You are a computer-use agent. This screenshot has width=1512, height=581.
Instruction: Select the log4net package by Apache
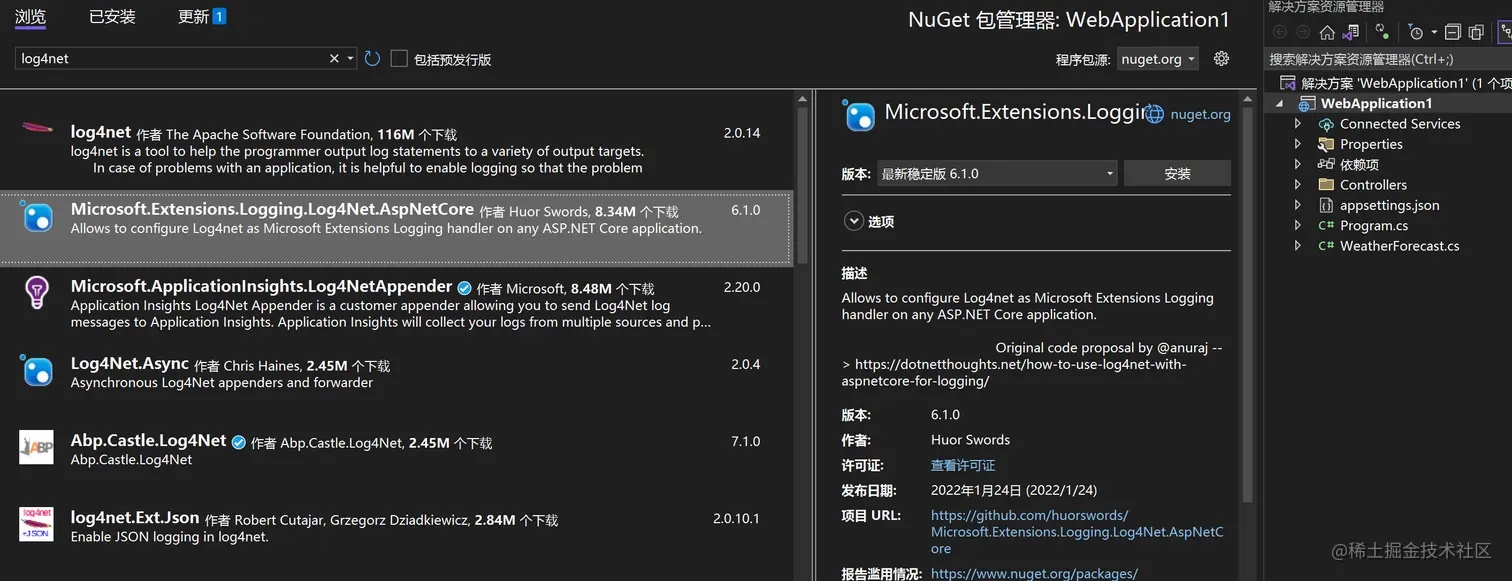click(397, 150)
